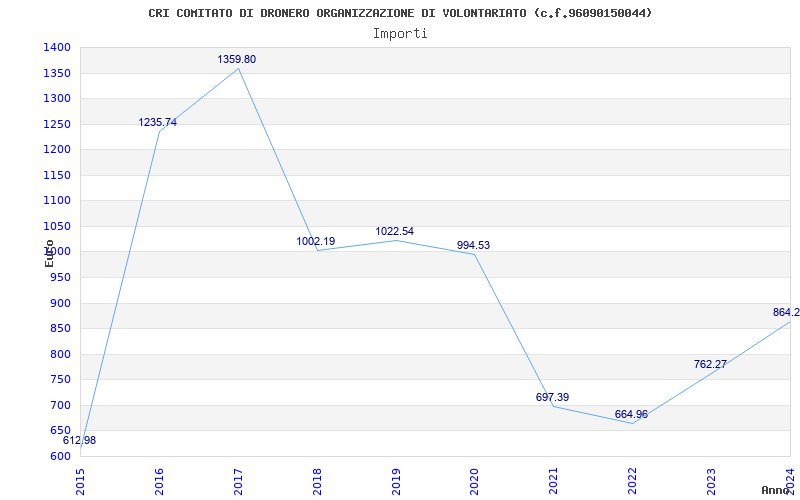
Task: Select the 1200 y-axis tick
Action: coord(57,149)
